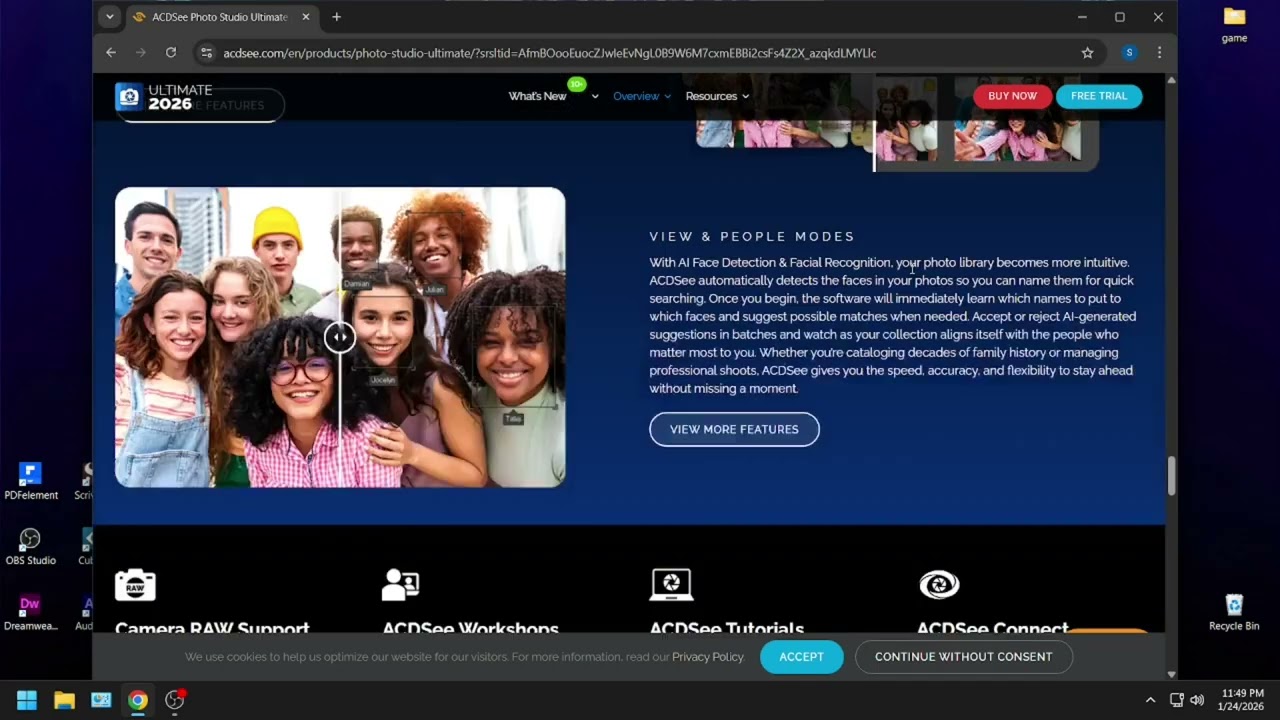
Task: Open Chrome profile avatar icon
Action: 1129,53
